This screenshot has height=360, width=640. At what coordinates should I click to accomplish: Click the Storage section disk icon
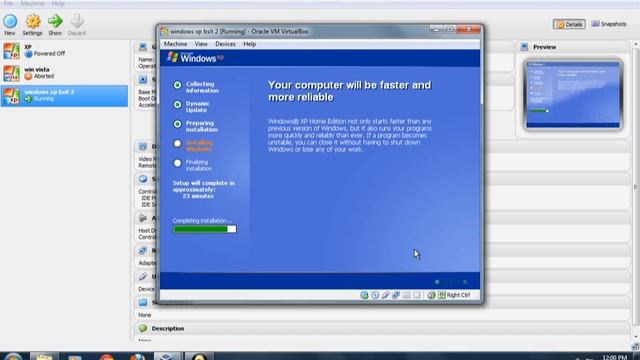[x=143, y=179]
